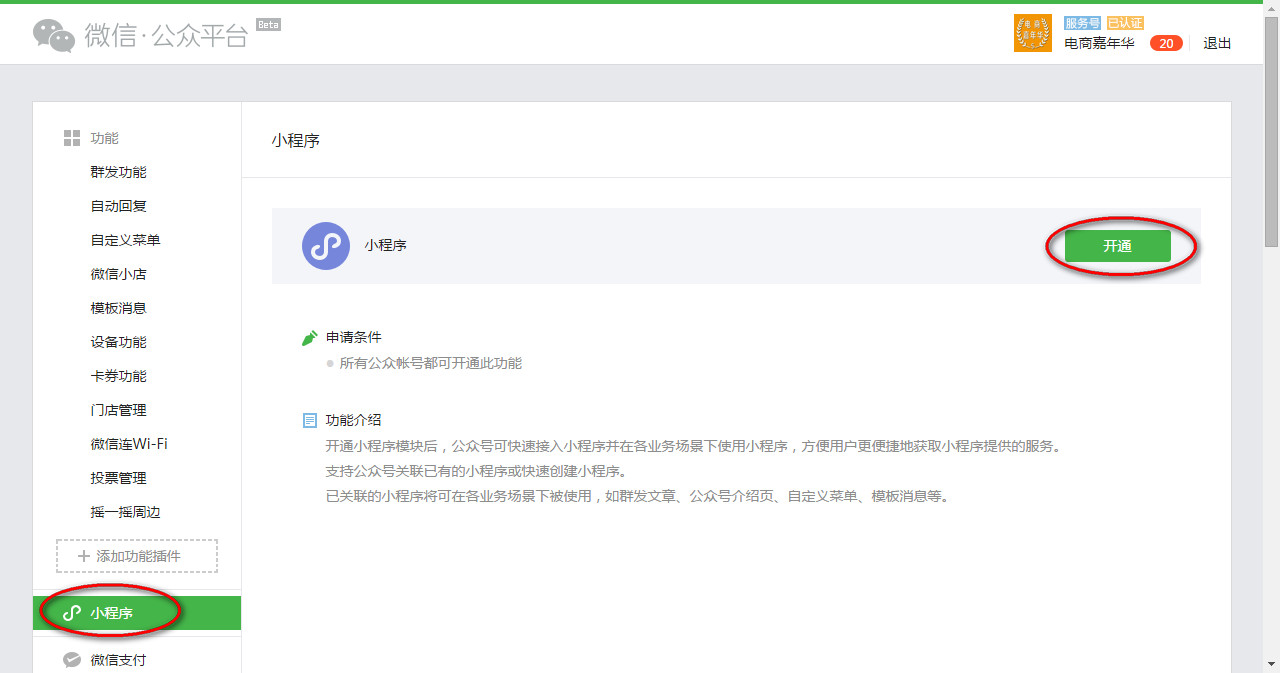
Task: Select 投票管理 in the sidebar
Action: 118,478
